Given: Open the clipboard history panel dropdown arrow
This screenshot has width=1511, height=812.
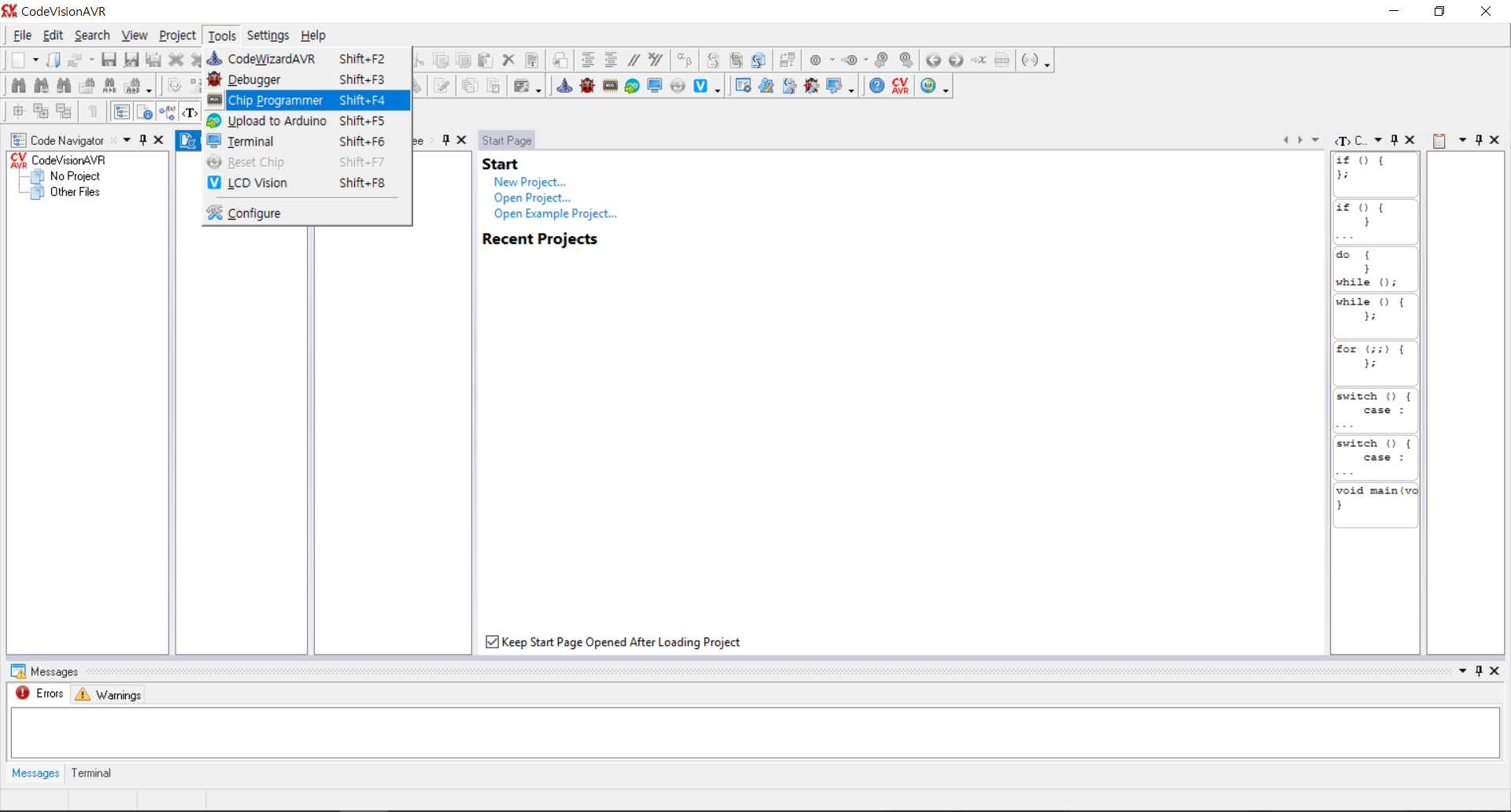Looking at the screenshot, I should tap(1463, 140).
